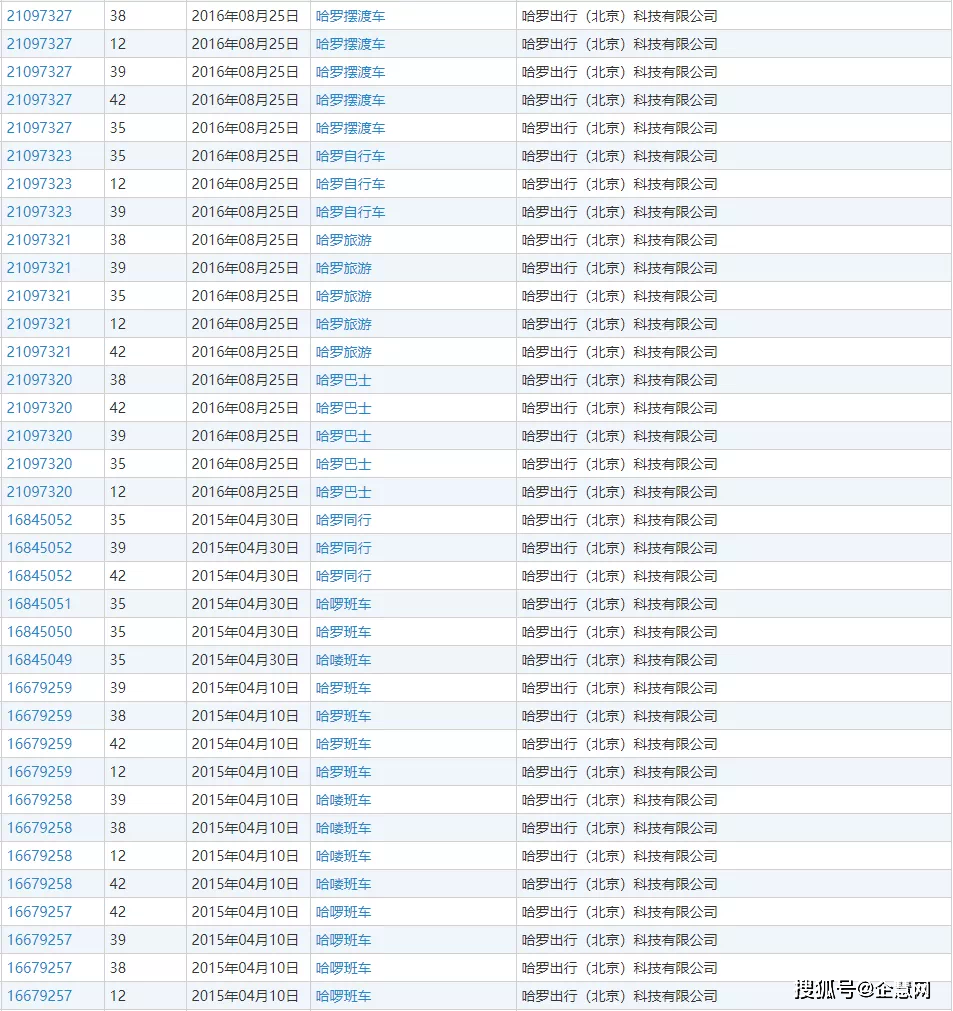Select number 21097321 in the class 35 row
Screen dimensions: 953x1011
click(39, 296)
